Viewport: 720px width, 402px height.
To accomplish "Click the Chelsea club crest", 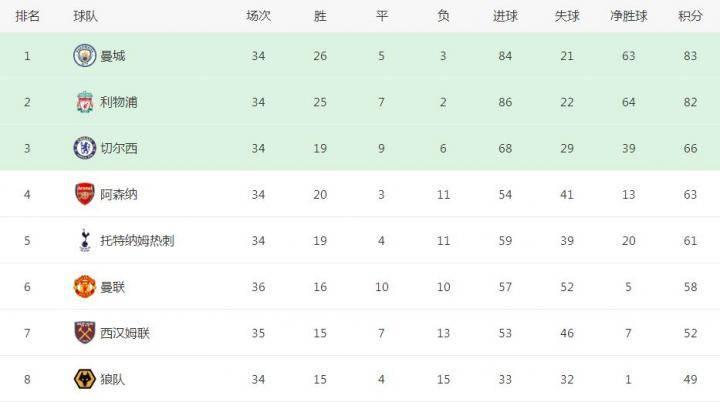I will pos(84,148).
